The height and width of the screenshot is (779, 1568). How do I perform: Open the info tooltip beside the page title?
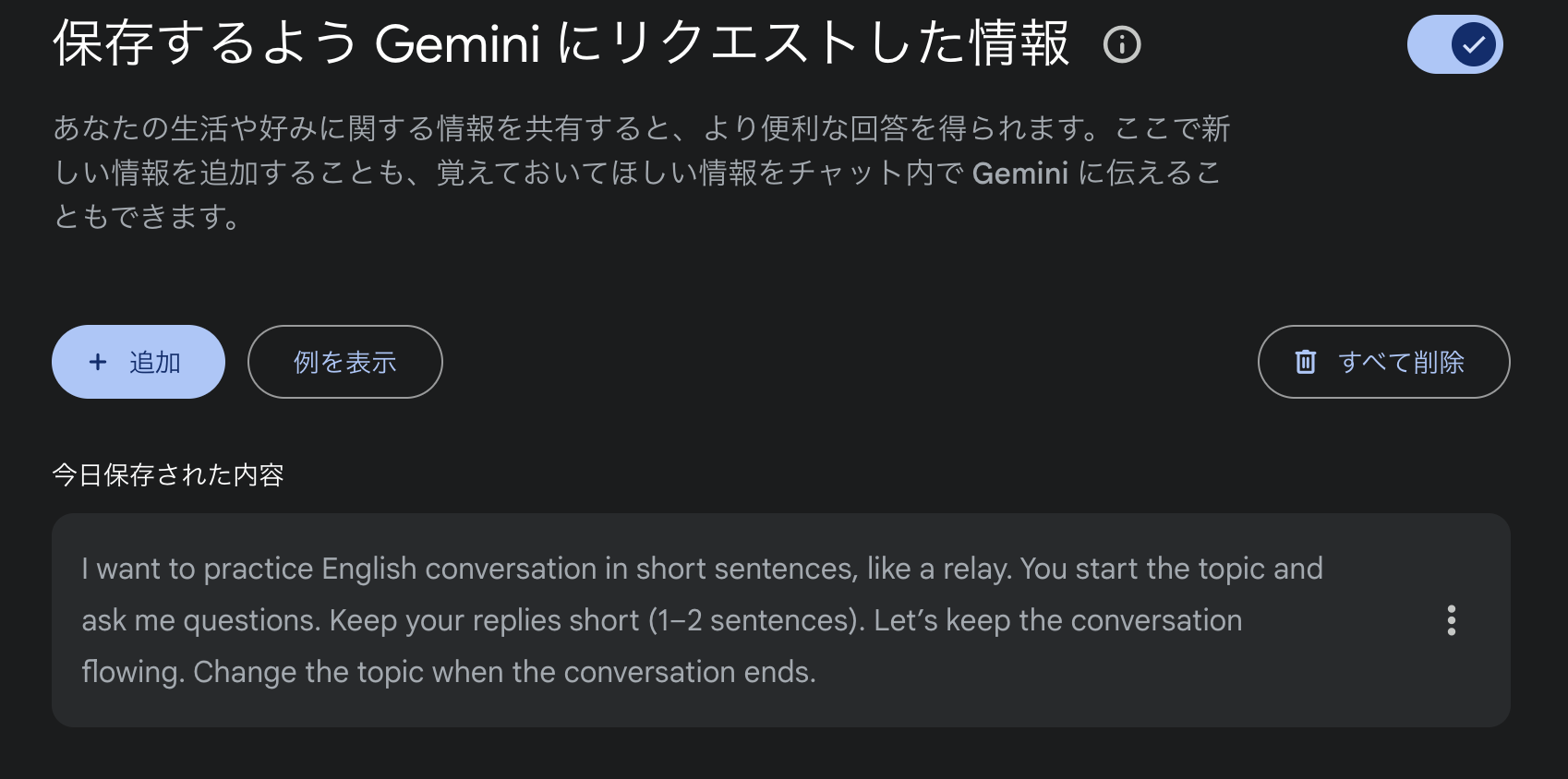(1120, 43)
